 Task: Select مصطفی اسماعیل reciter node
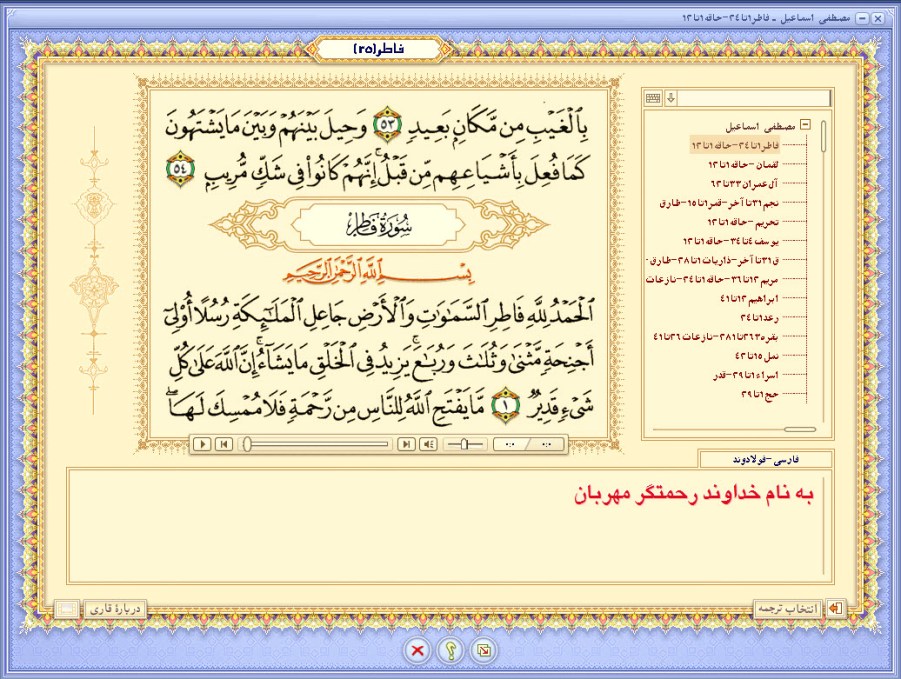point(760,126)
